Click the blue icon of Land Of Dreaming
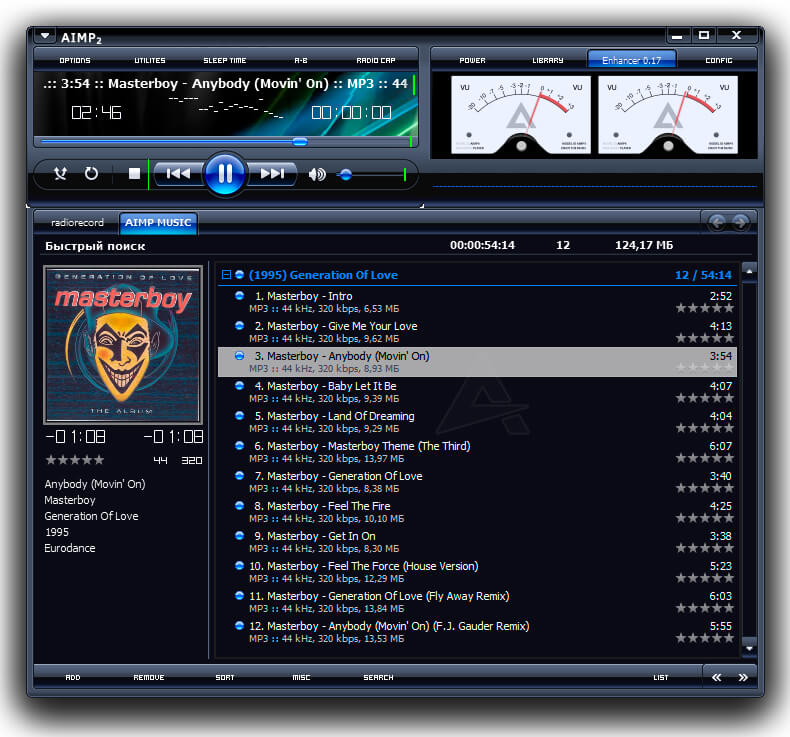The width and height of the screenshot is (790, 737). [x=240, y=416]
